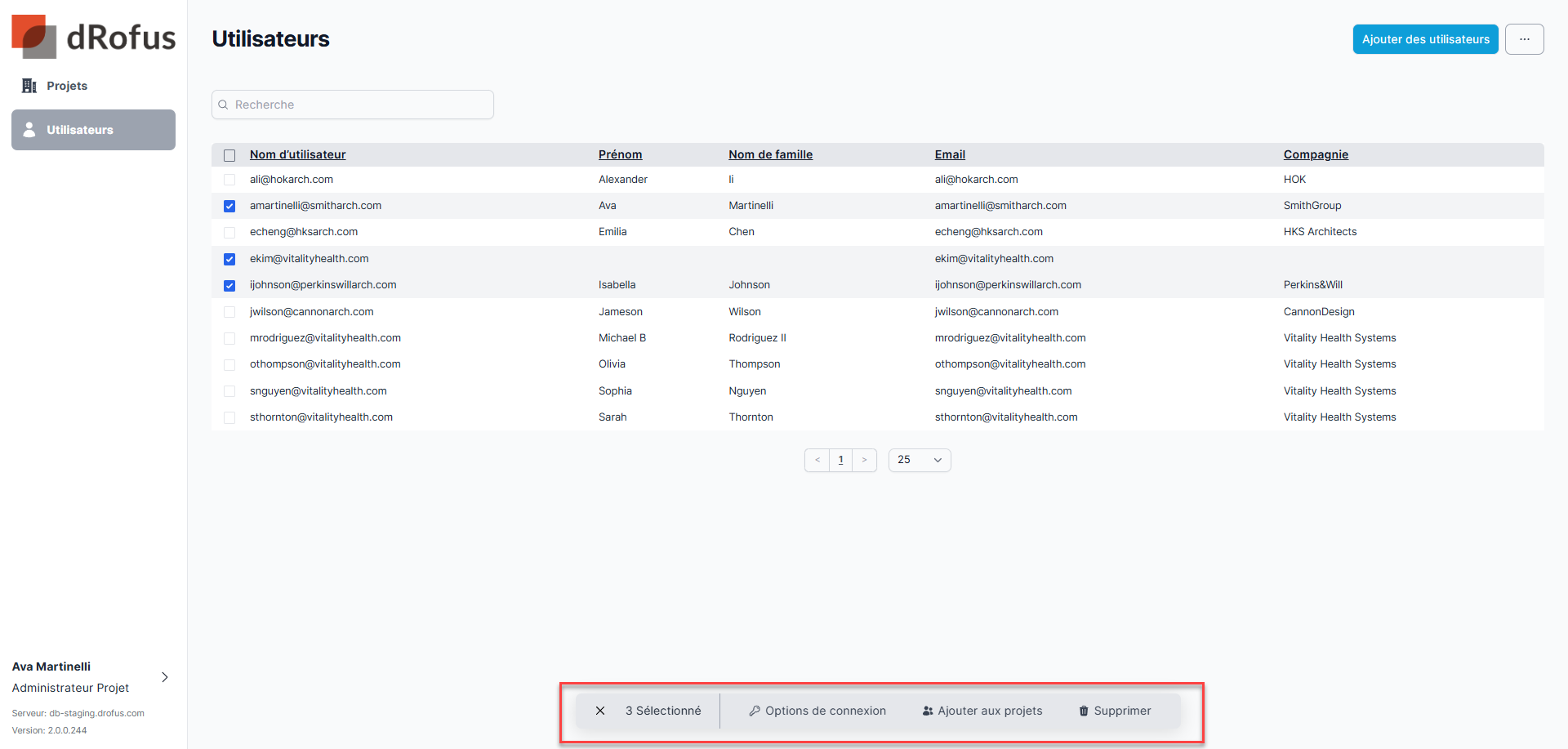Sort by the Compagnie column header
Screen dimensions: 1568x749
(x=1315, y=154)
